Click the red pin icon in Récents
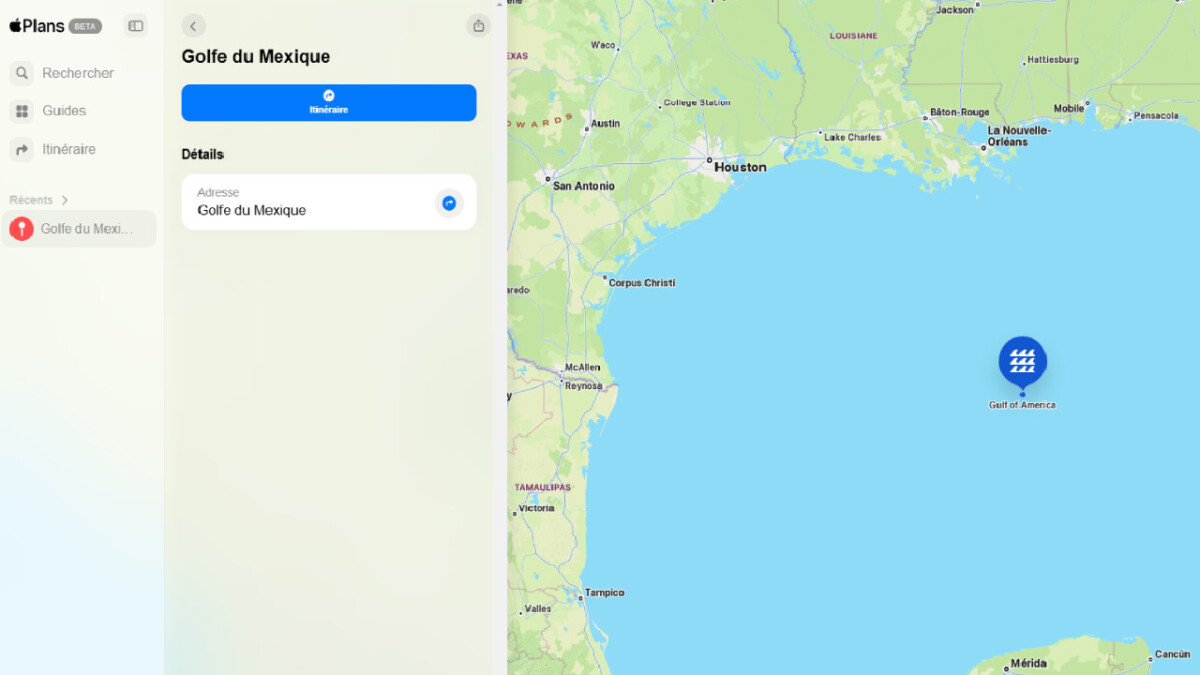The width and height of the screenshot is (1200, 675). point(21,229)
